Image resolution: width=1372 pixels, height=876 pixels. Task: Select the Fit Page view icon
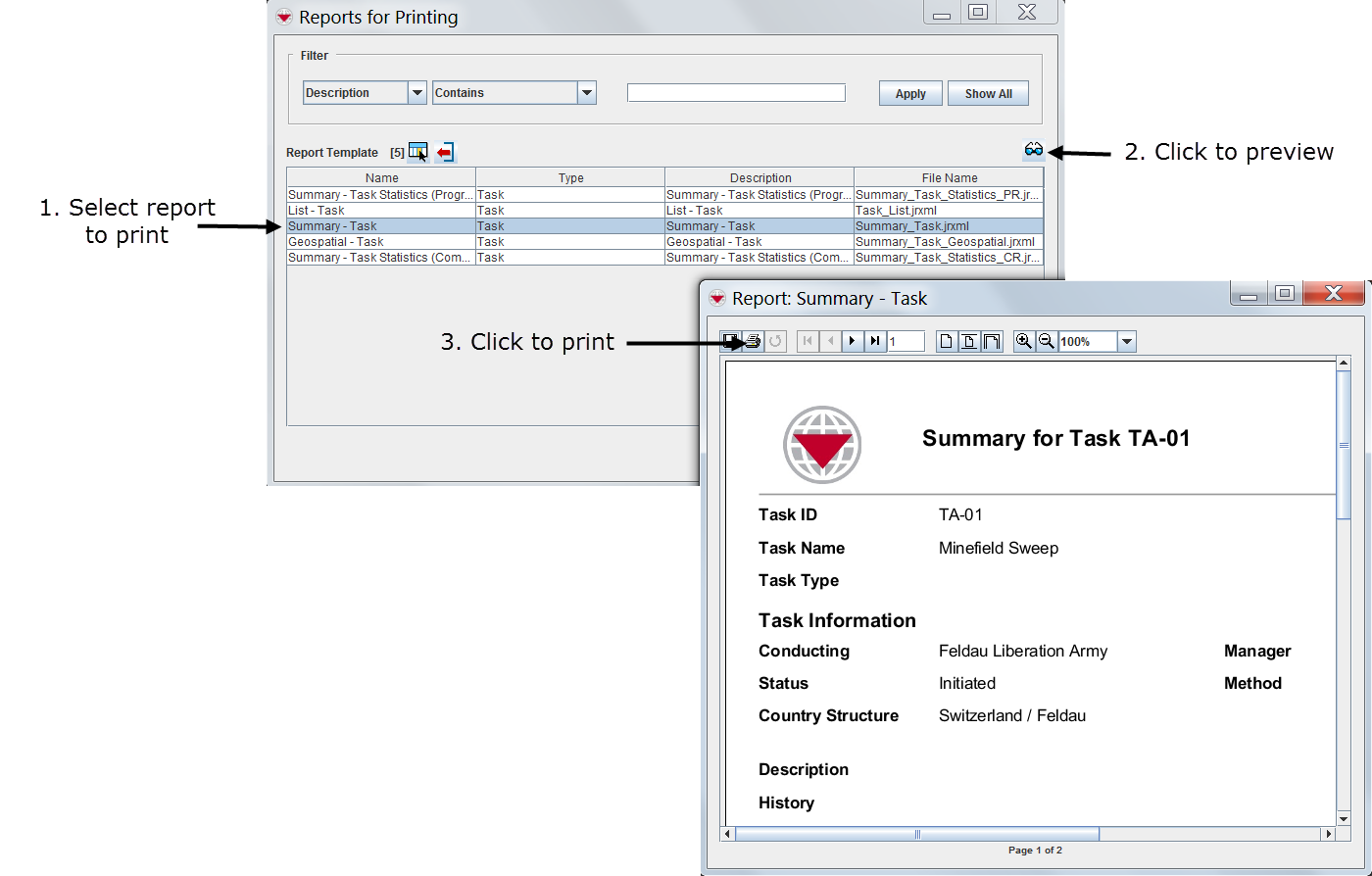(x=969, y=341)
